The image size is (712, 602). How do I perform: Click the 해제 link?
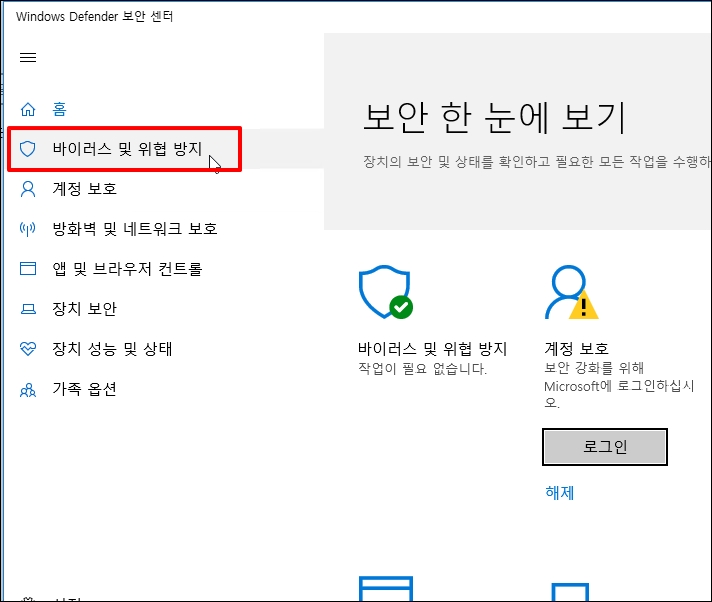[x=559, y=493]
